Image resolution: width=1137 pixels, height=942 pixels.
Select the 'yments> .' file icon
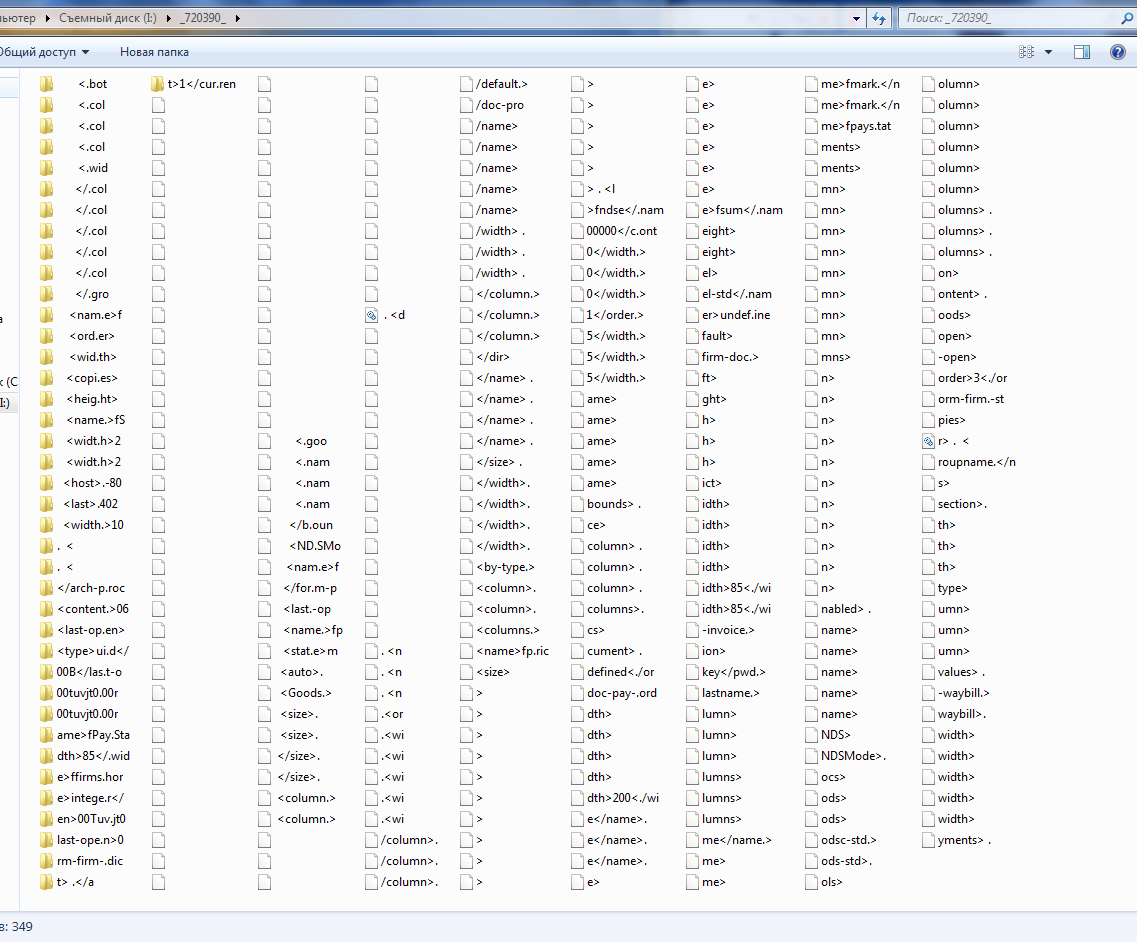[928, 840]
